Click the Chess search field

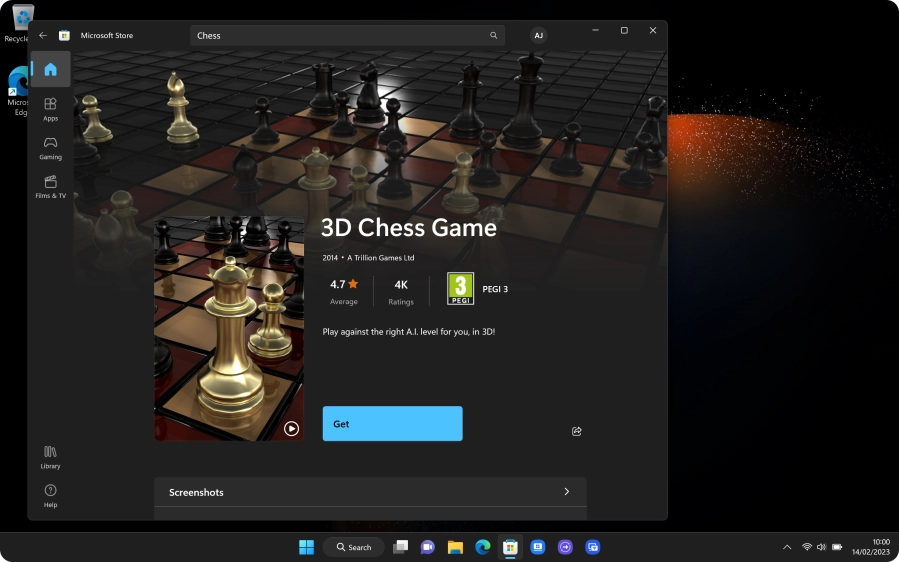[340, 35]
